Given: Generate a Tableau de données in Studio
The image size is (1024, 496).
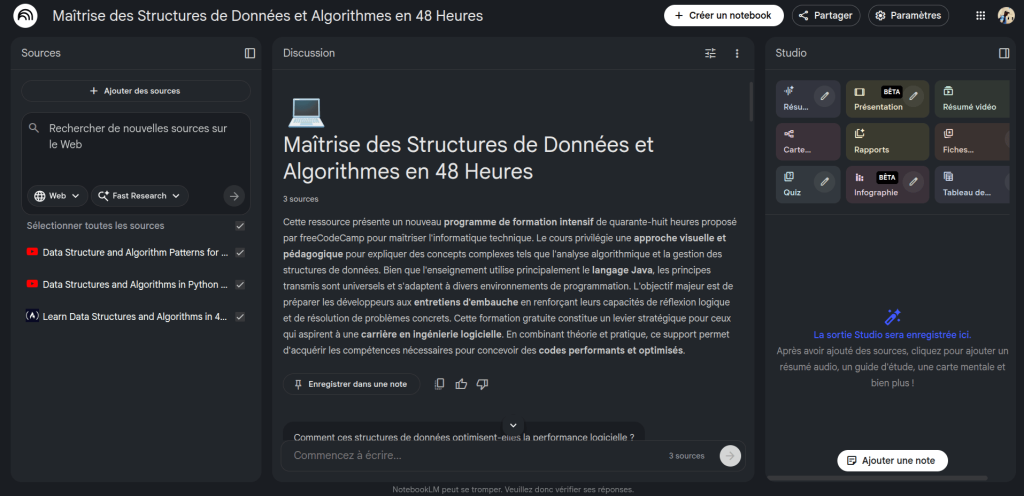Looking at the screenshot, I should coord(973,185).
